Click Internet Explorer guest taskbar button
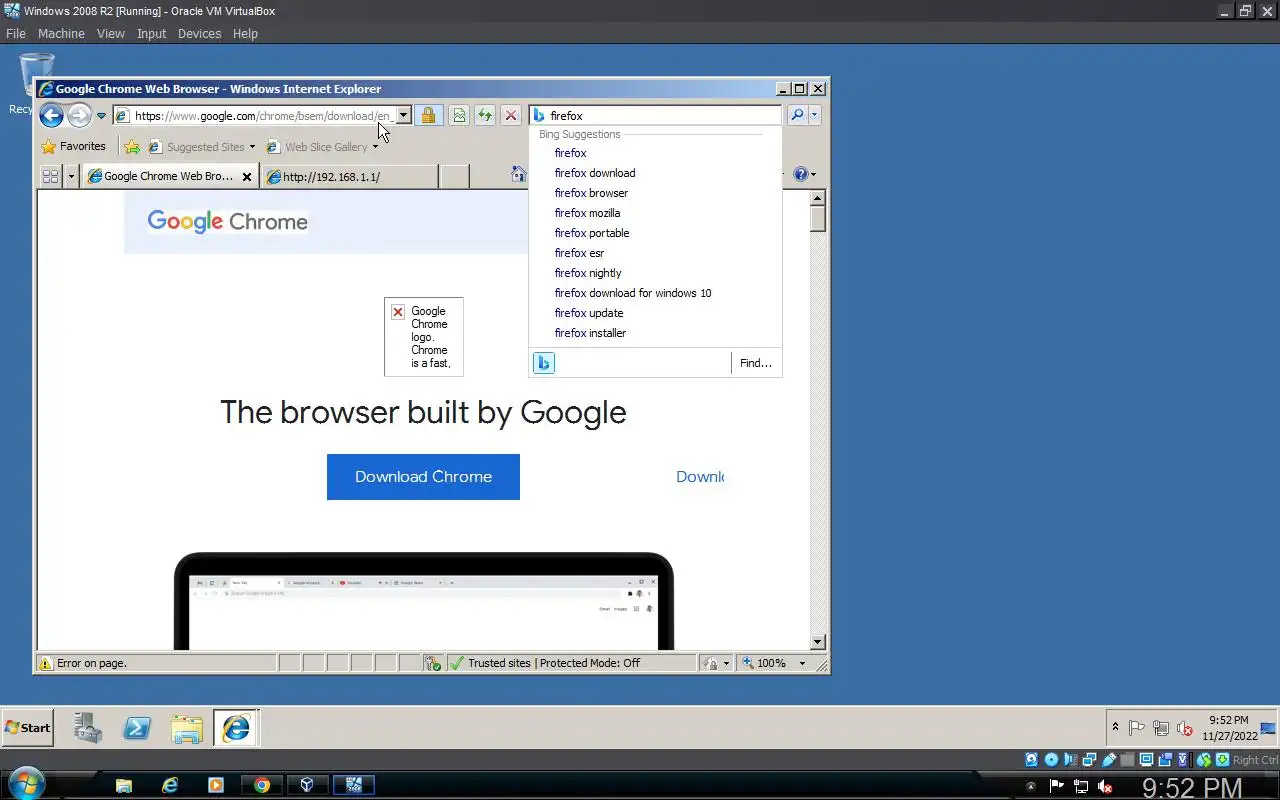 point(236,728)
